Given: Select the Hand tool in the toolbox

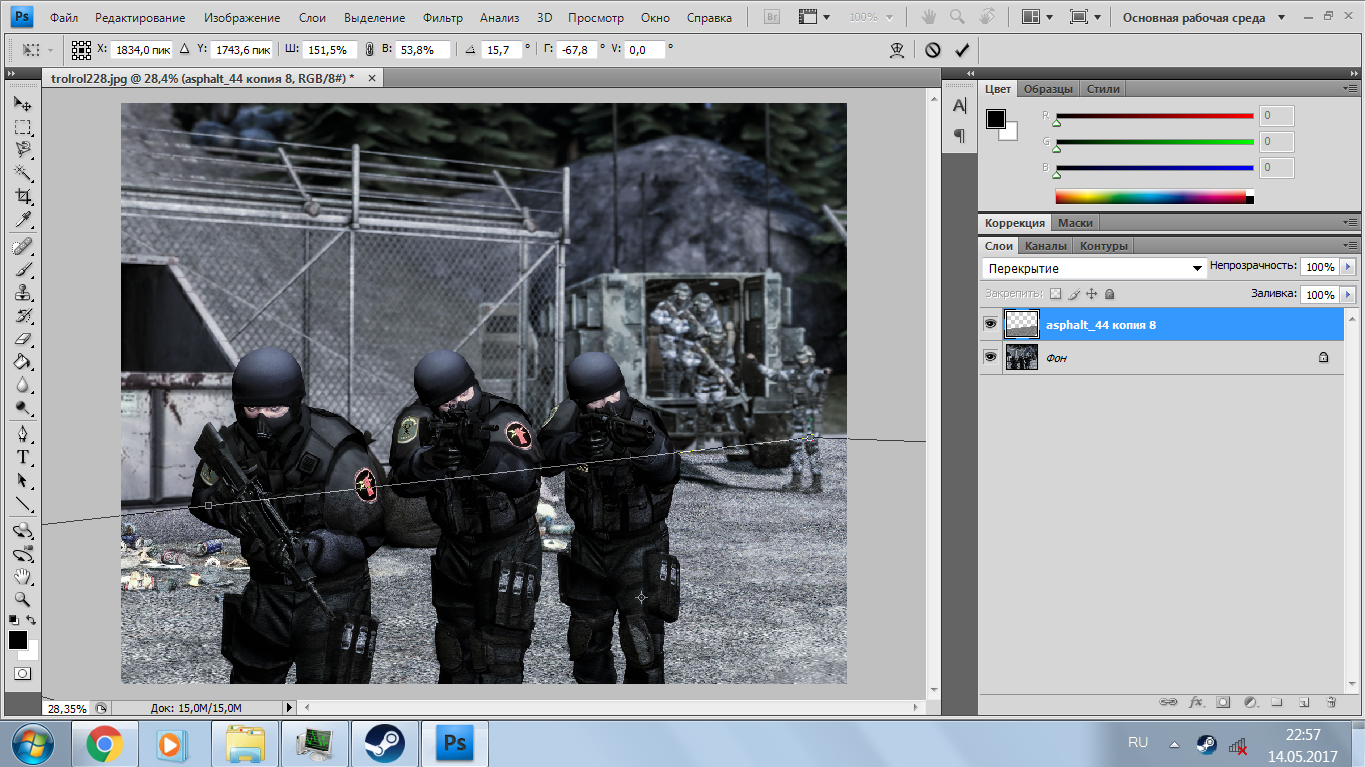Looking at the screenshot, I should pos(22,577).
